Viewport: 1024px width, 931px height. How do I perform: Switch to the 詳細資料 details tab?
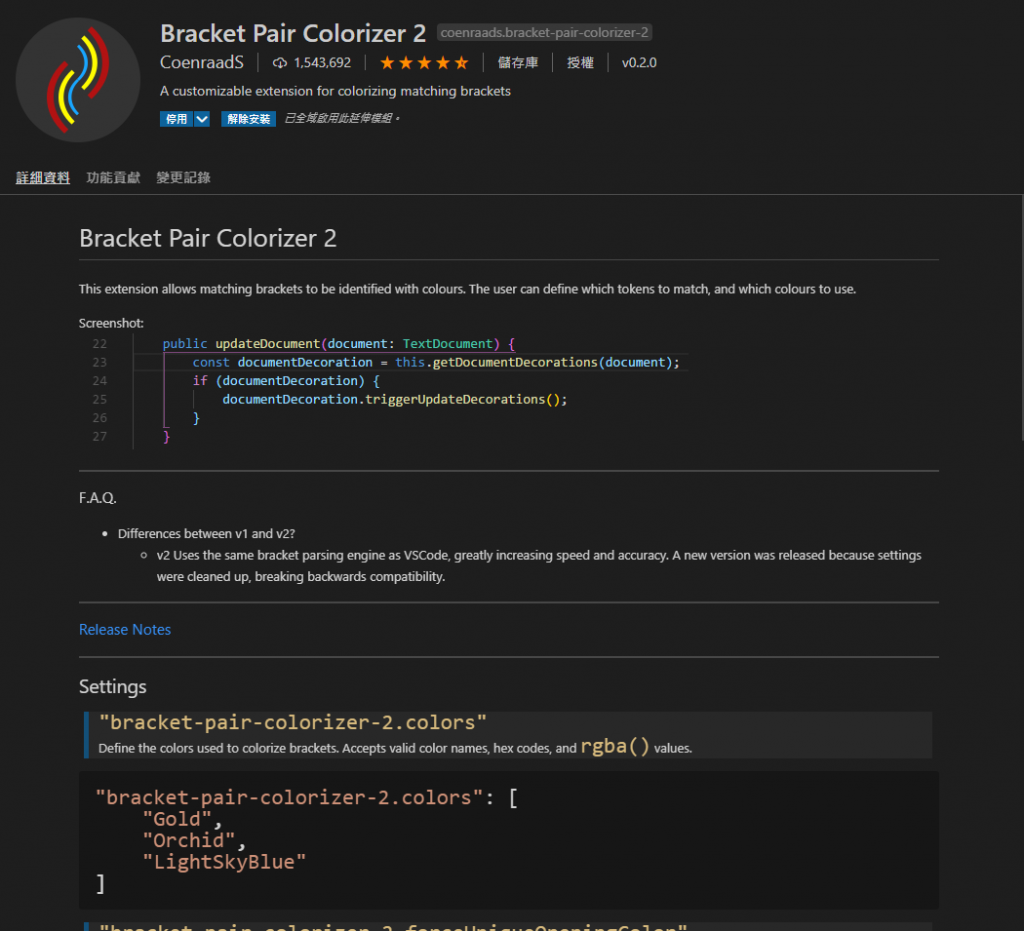(43, 178)
